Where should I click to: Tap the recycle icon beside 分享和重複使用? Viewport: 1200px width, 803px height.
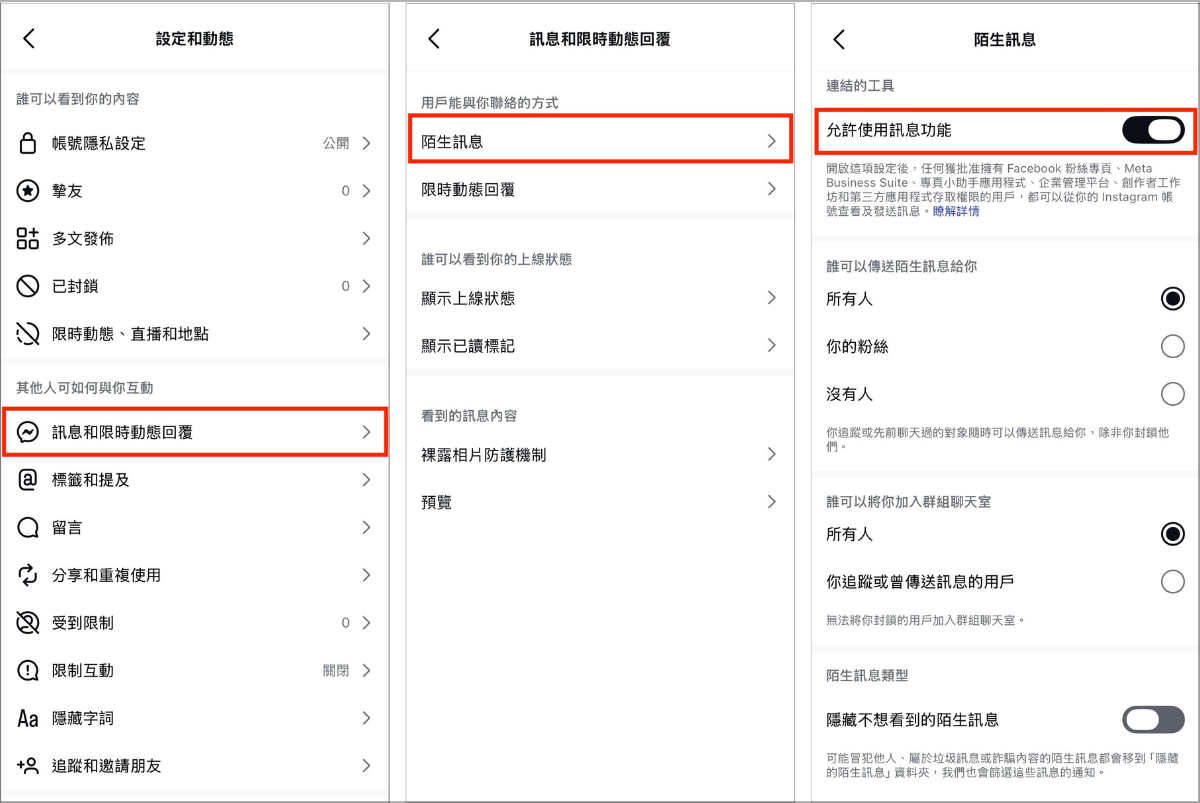28,575
